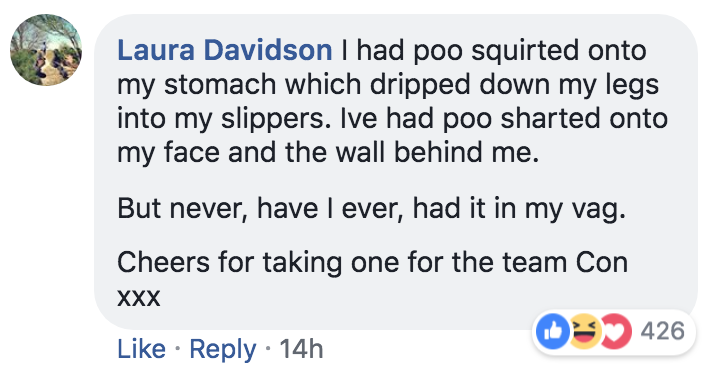Open the Laura Davidson name link

click(224, 50)
